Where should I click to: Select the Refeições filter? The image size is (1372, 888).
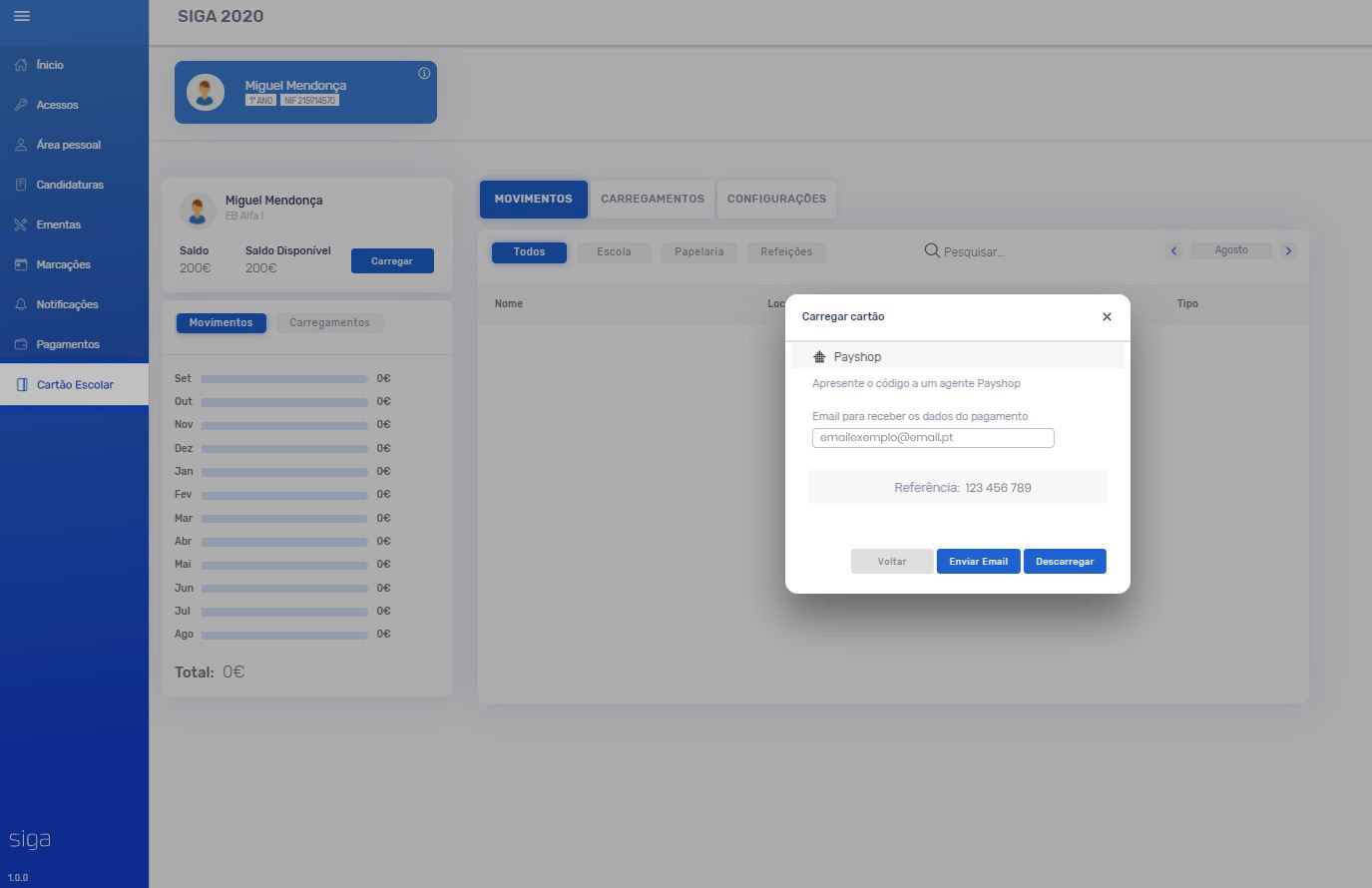point(786,252)
